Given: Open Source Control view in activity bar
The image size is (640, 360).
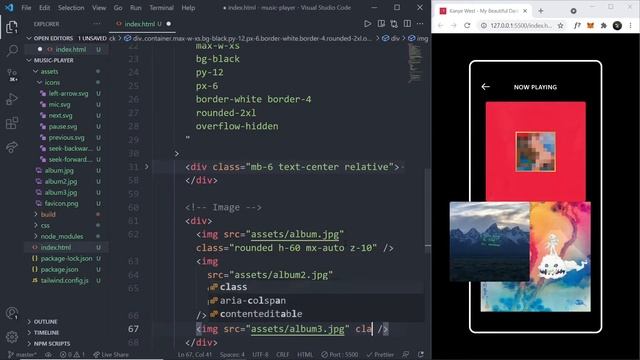Looking at the screenshot, I should click(11, 75).
